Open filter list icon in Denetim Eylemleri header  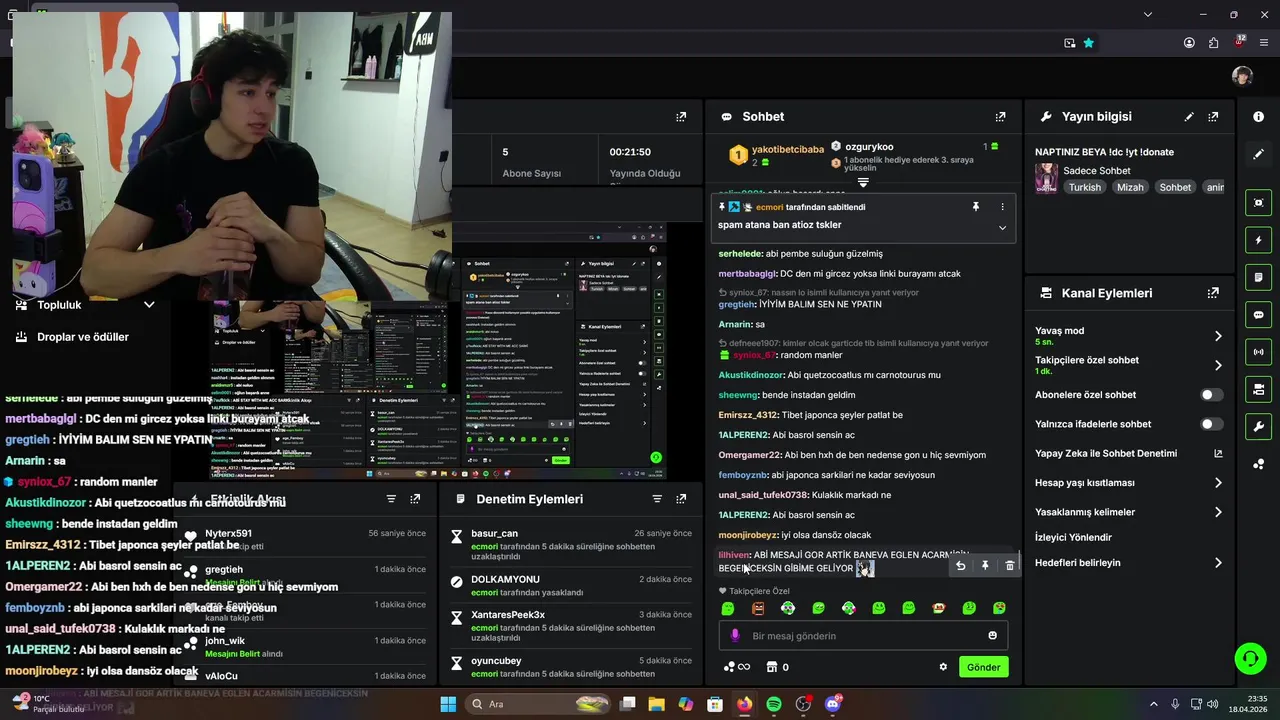coord(657,499)
